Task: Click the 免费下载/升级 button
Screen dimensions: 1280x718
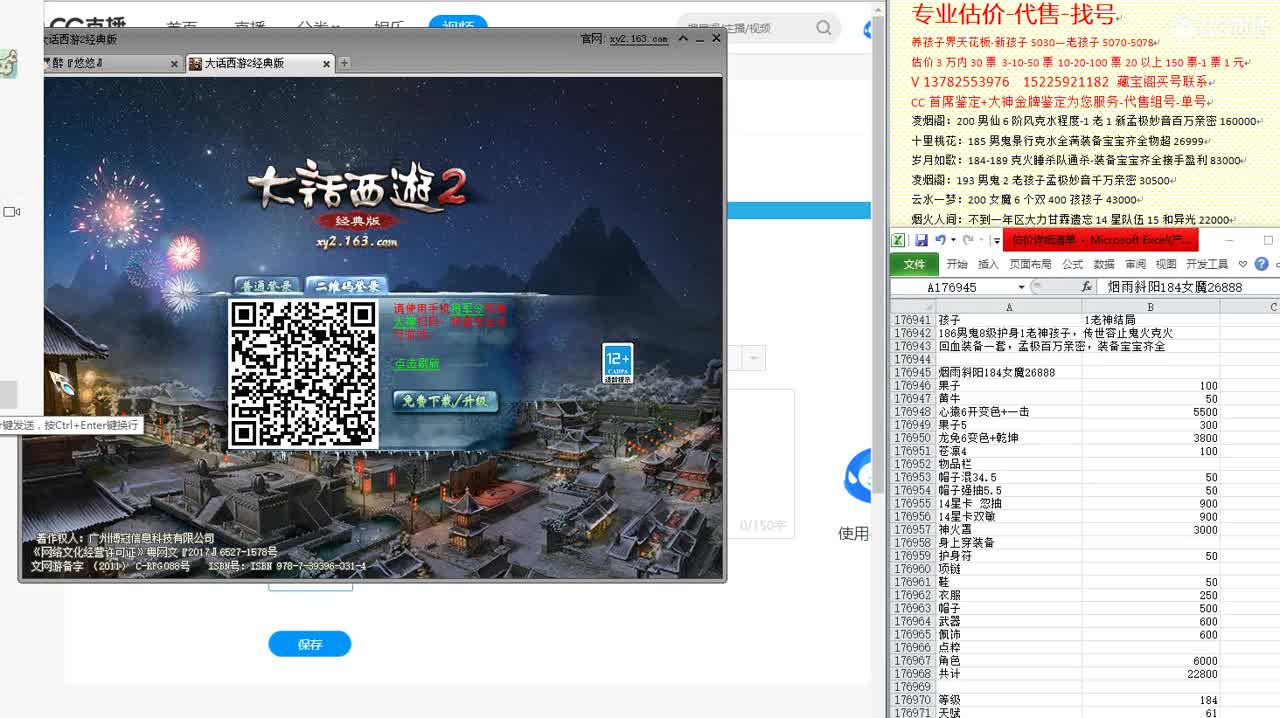Action: [445, 401]
